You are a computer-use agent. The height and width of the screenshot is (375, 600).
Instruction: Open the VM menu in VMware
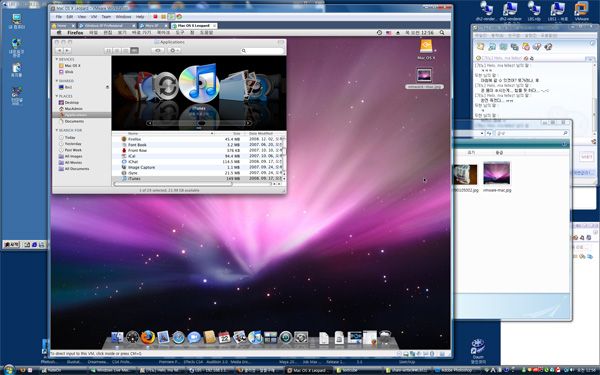[x=94, y=17]
